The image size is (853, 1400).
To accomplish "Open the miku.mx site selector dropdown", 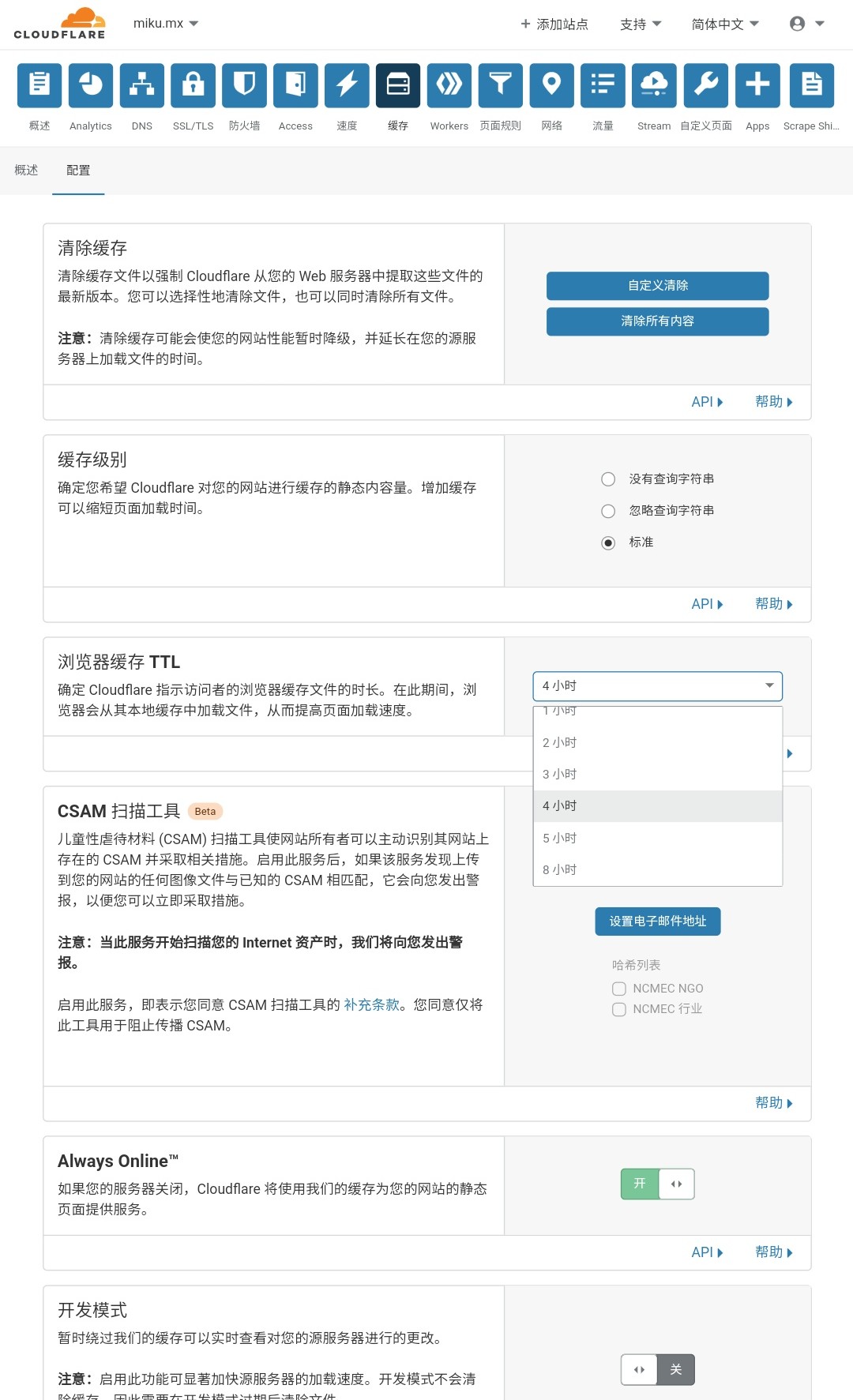I will pyautogui.click(x=166, y=24).
